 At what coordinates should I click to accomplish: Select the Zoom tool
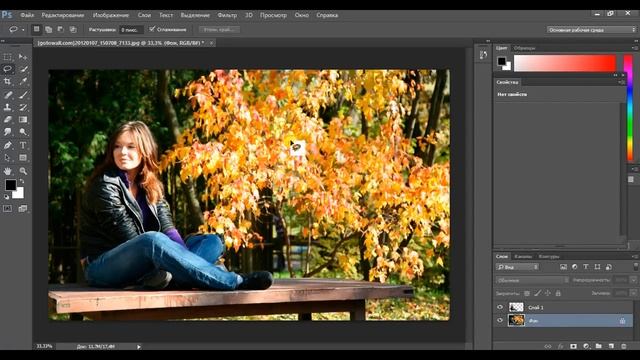tap(23, 171)
